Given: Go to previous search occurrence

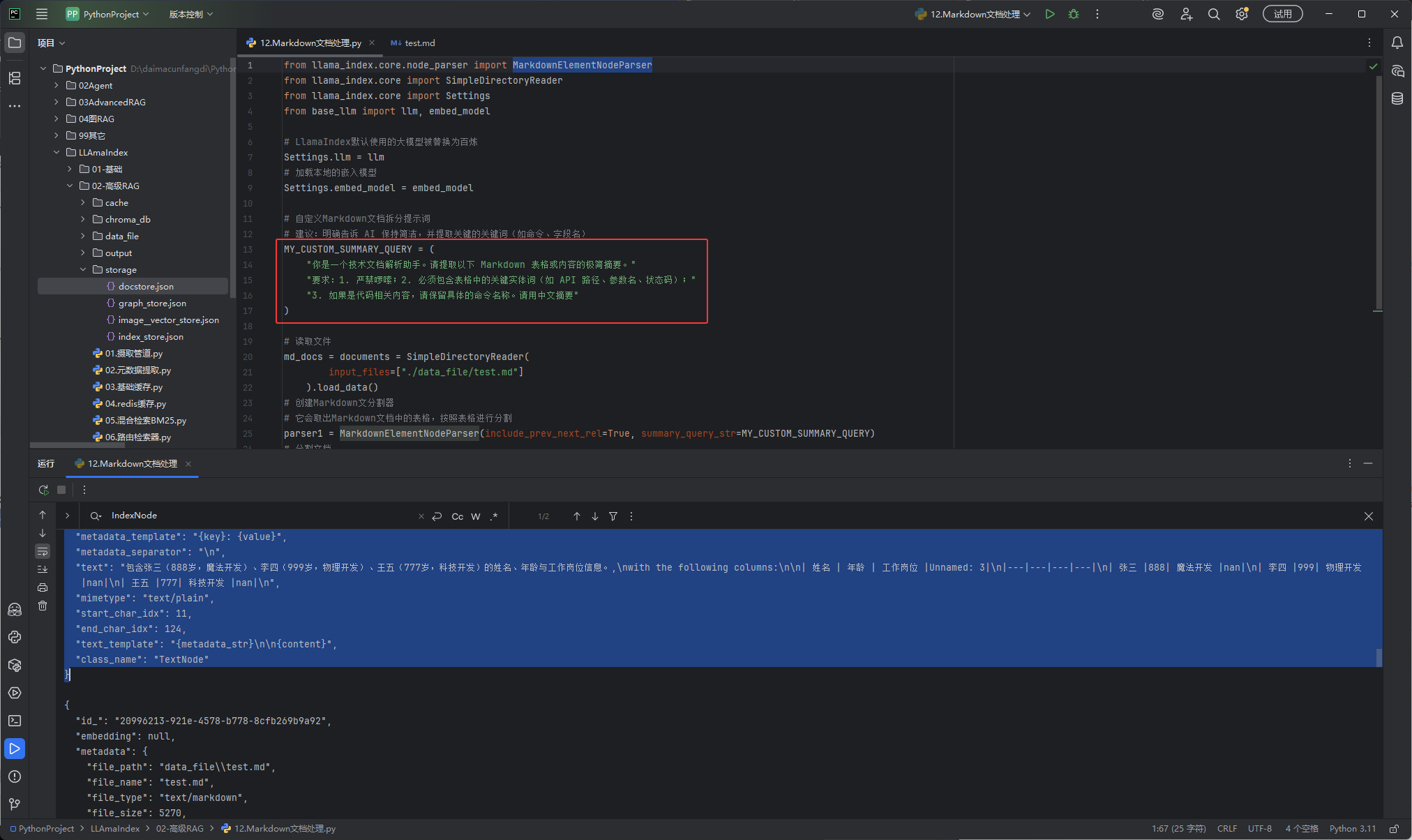Looking at the screenshot, I should pos(577,516).
